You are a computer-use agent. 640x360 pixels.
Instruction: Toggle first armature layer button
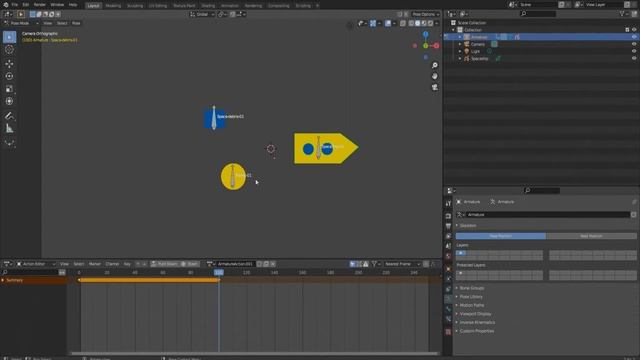(x=460, y=253)
